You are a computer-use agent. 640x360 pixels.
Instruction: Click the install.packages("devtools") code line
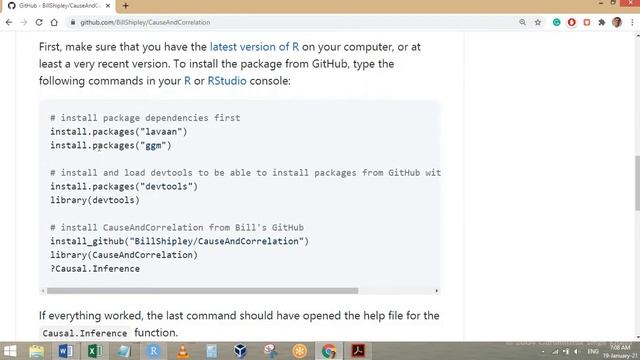pos(124,187)
